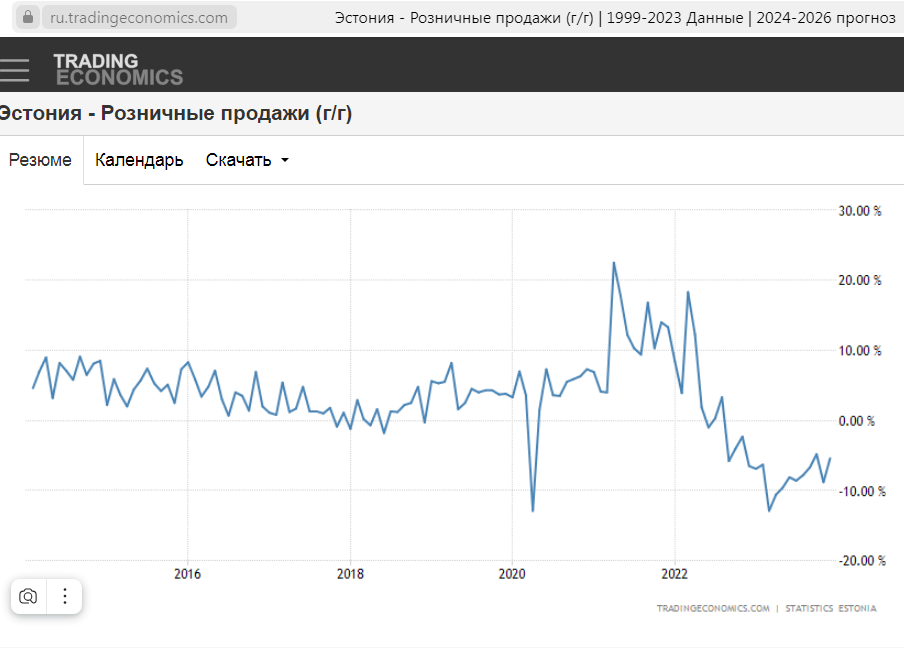
Task: Click the Trading Economics logo
Action: tap(118, 69)
